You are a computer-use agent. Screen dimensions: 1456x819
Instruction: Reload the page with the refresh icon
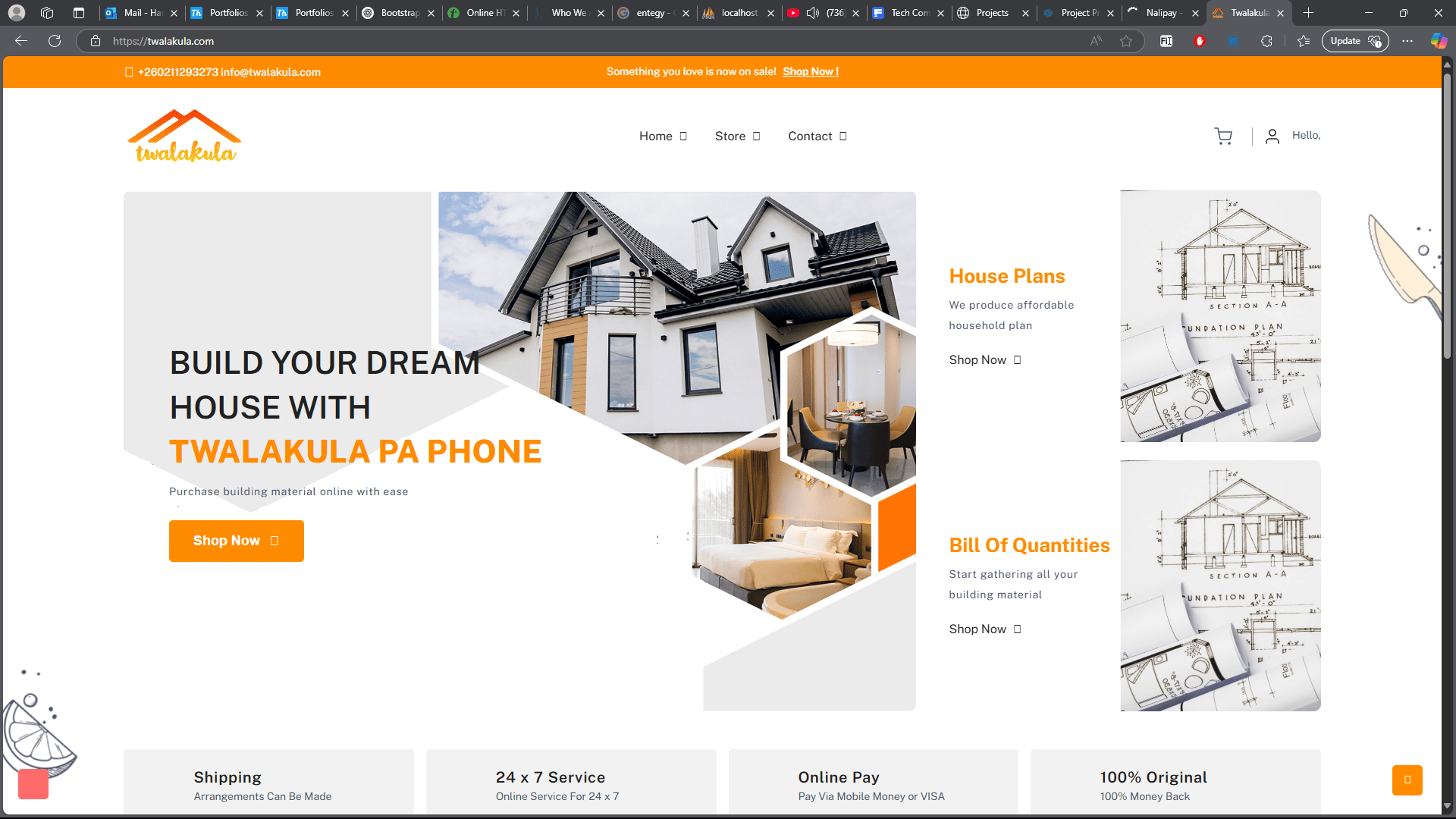tap(55, 41)
